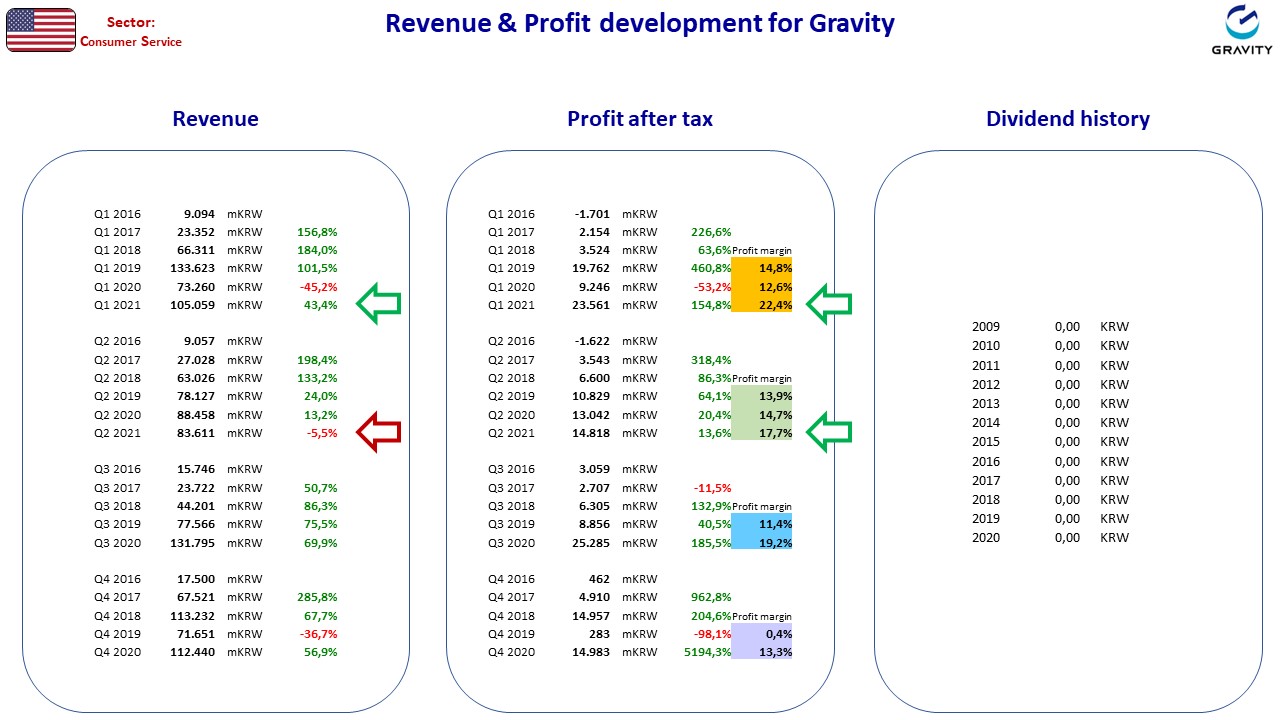The image size is (1280, 720).
Task: Click the green arrow beside Q1 2021 revenue
Action: (379, 304)
